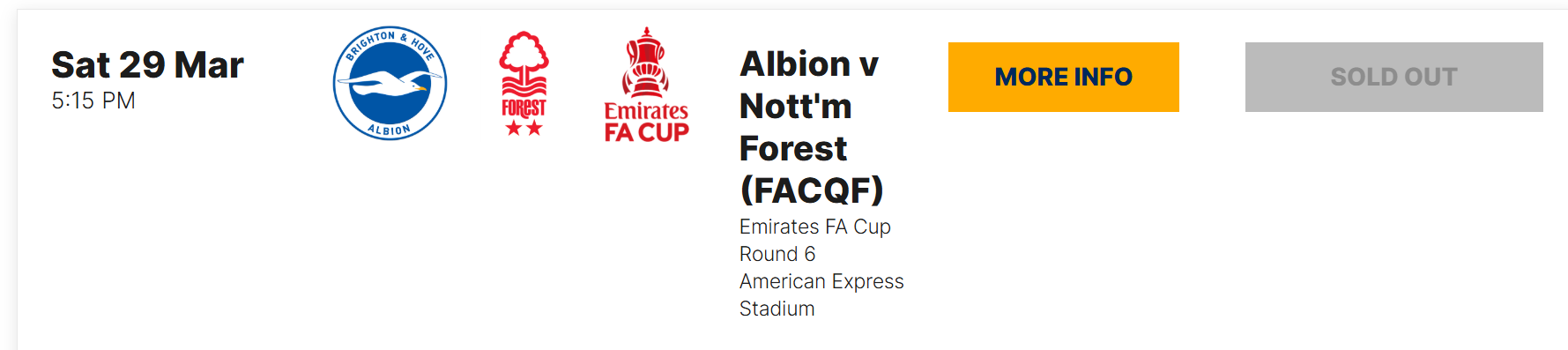The width and height of the screenshot is (1568, 350).
Task: Click the two red stars under Forest logo
Action: 524,128
